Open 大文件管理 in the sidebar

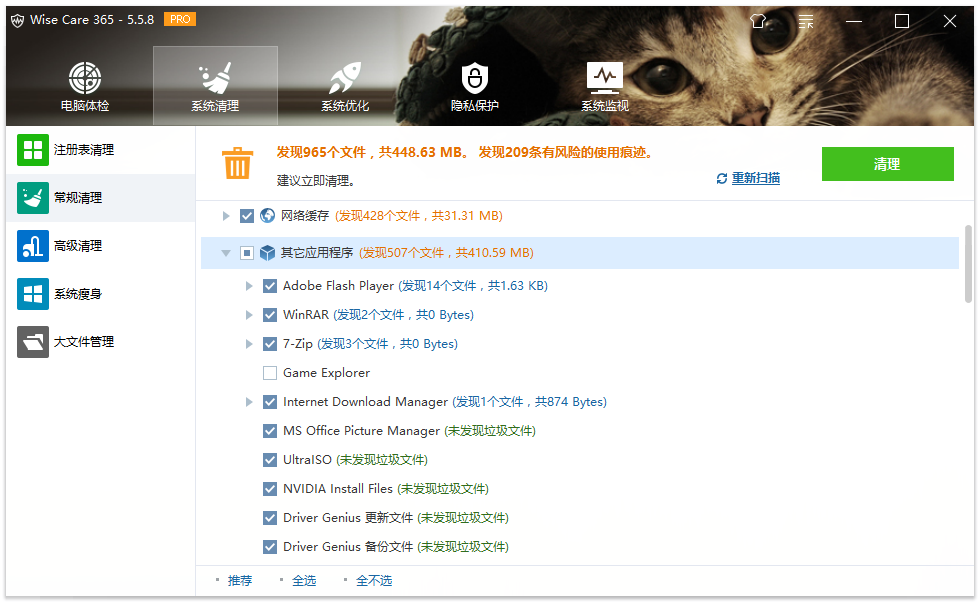101,342
